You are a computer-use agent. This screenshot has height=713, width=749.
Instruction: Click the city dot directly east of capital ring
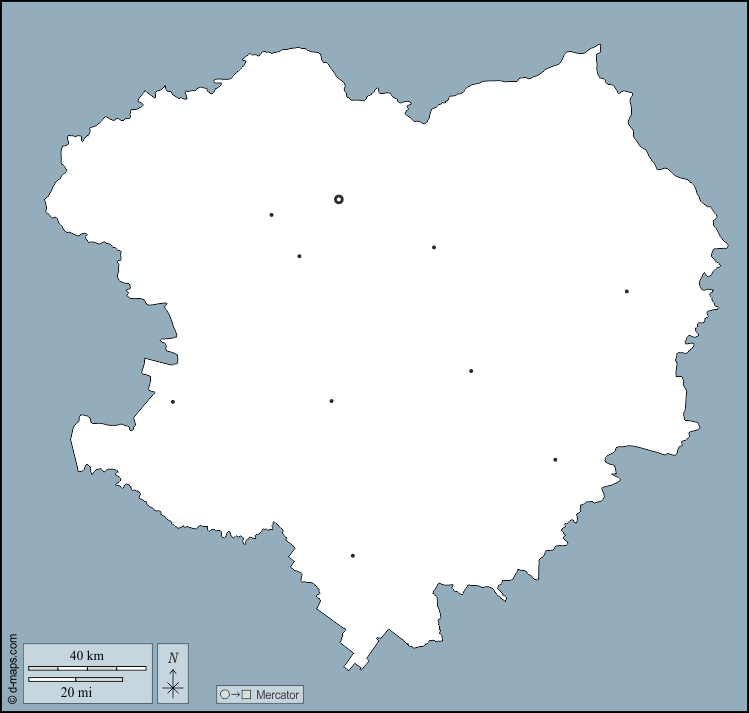pyautogui.click(x=434, y=247)
